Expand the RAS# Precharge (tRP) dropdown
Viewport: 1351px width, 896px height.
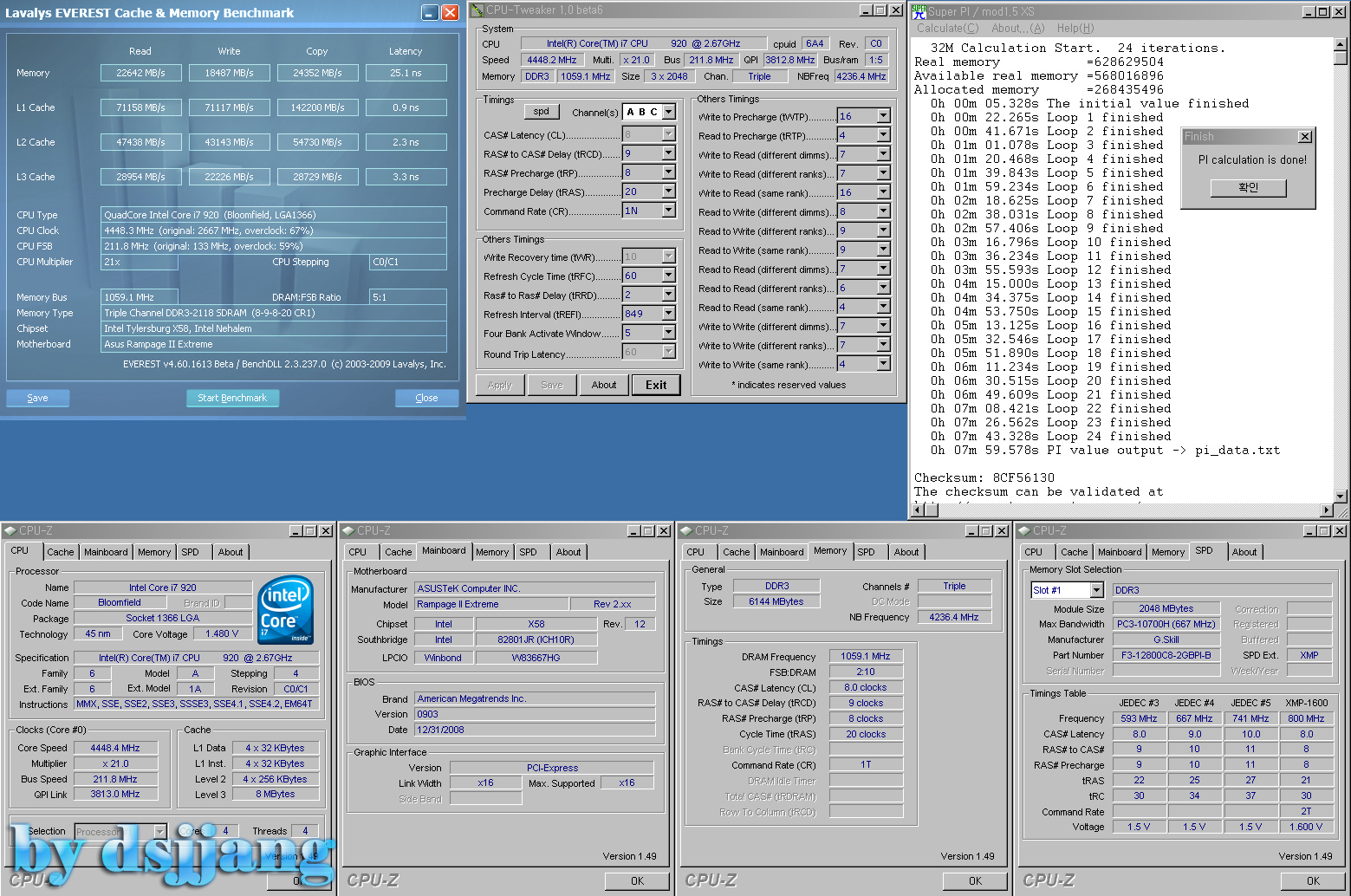coord(669,172)
